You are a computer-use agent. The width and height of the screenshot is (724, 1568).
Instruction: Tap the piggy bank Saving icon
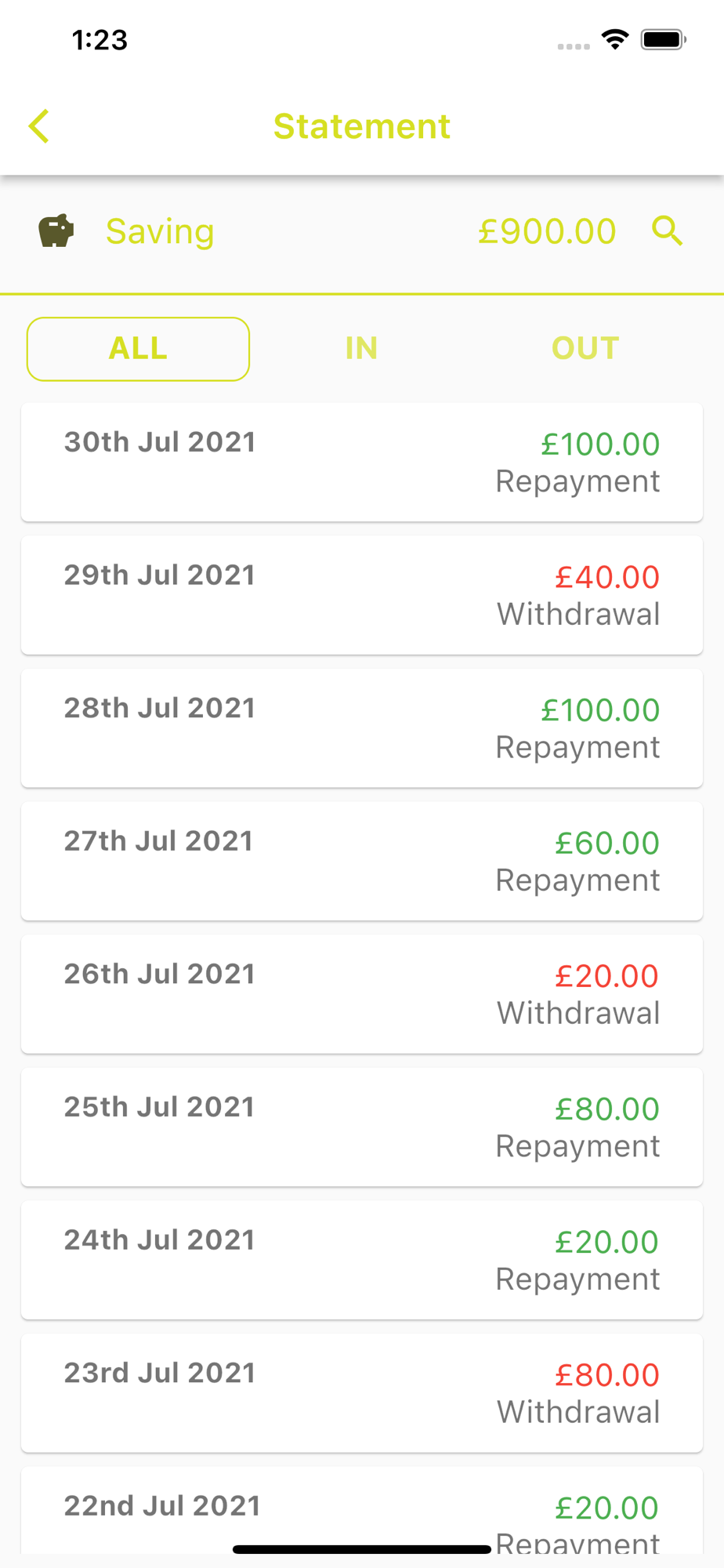pyautogui.click(x=56, y=231)
